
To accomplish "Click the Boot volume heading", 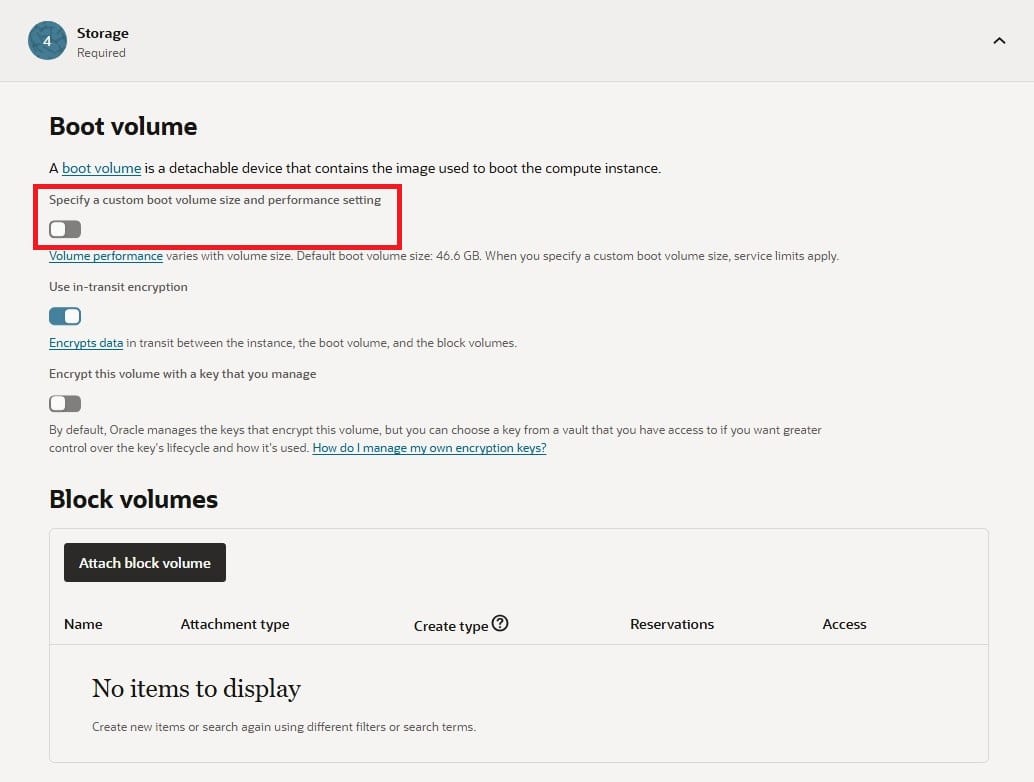I will coord(123,126).
